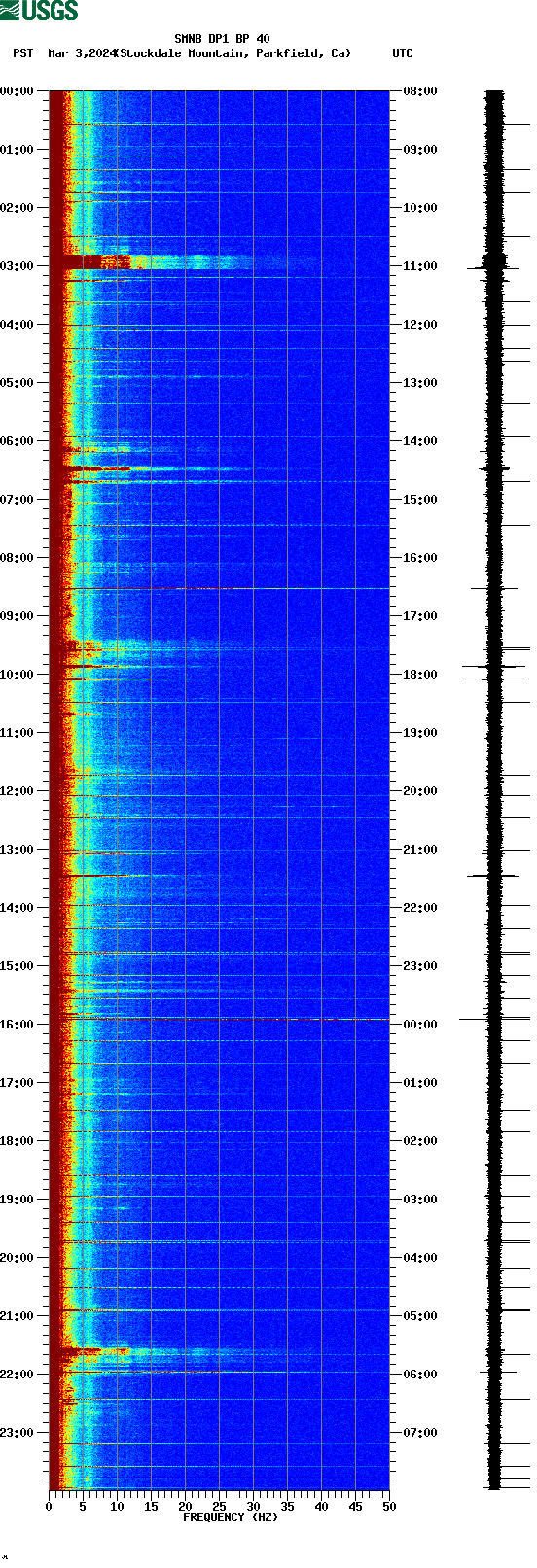The width and height of the screenshot is (537, 1568).
Task: Click the waveform burst near 11:00 UTC
Action: point(495,262)
